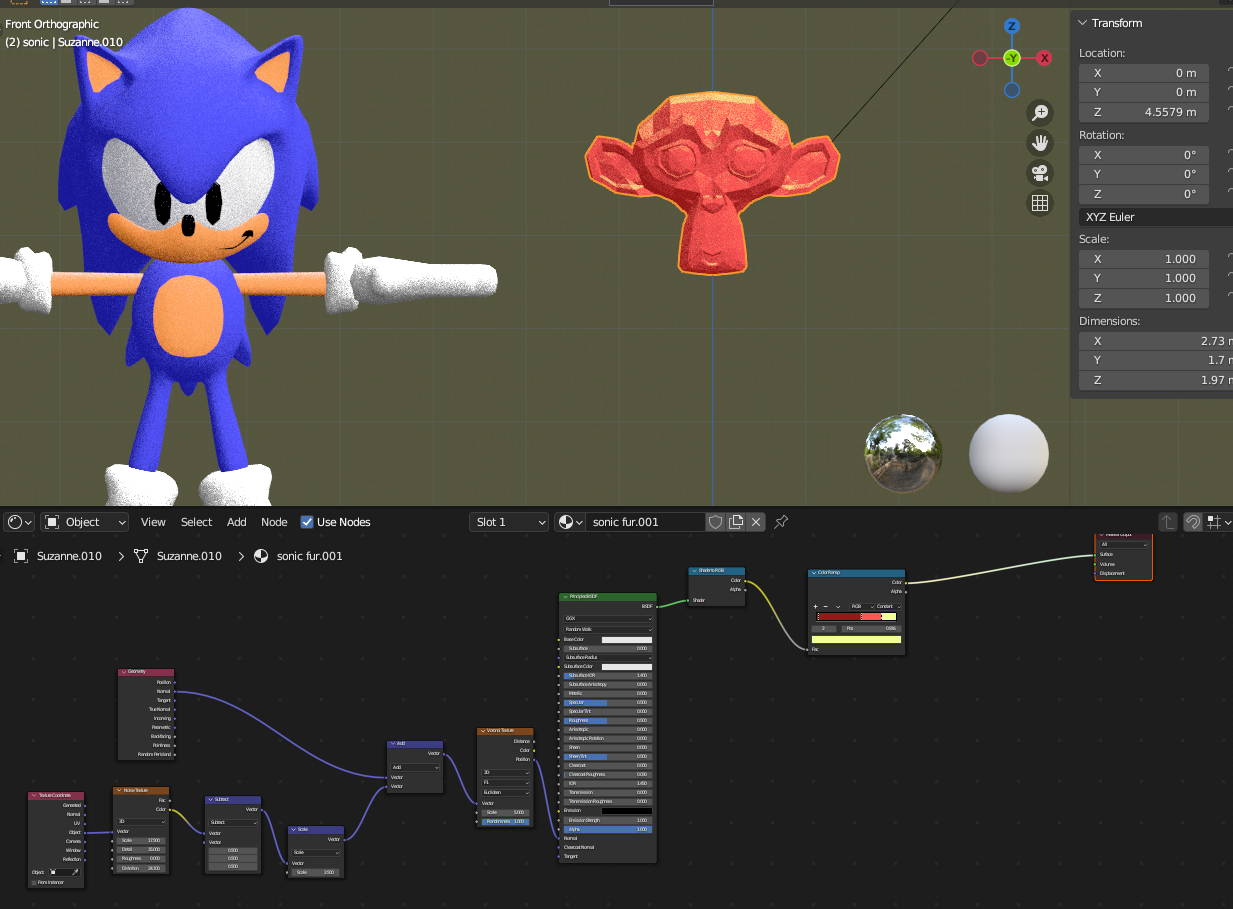Collapse the Principled BSDF node
This screenshot has height=909, width=1233.
tap(565, 597)
